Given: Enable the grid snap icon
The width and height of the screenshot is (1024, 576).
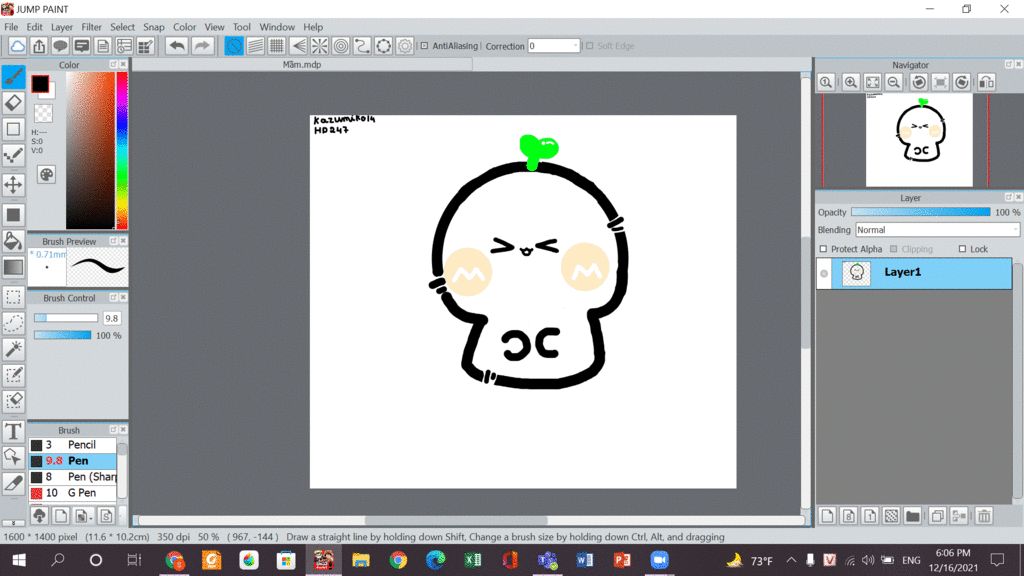Looking at the screenshot, I should pyautogui.click(x=277, y=46).
